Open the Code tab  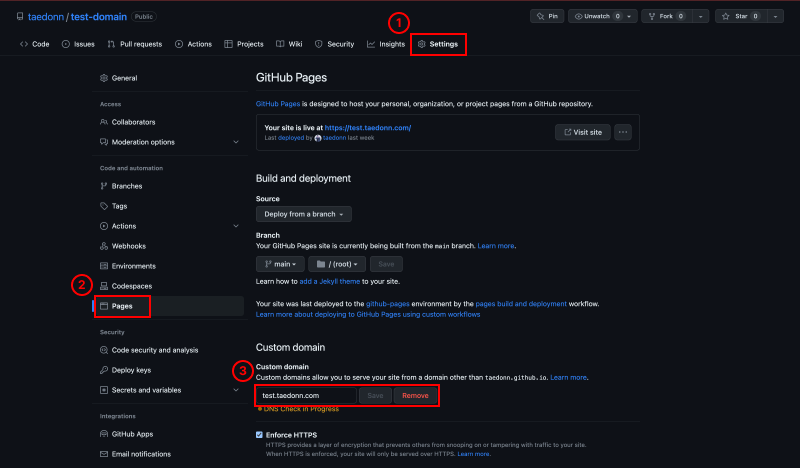(x=35, y=44)
